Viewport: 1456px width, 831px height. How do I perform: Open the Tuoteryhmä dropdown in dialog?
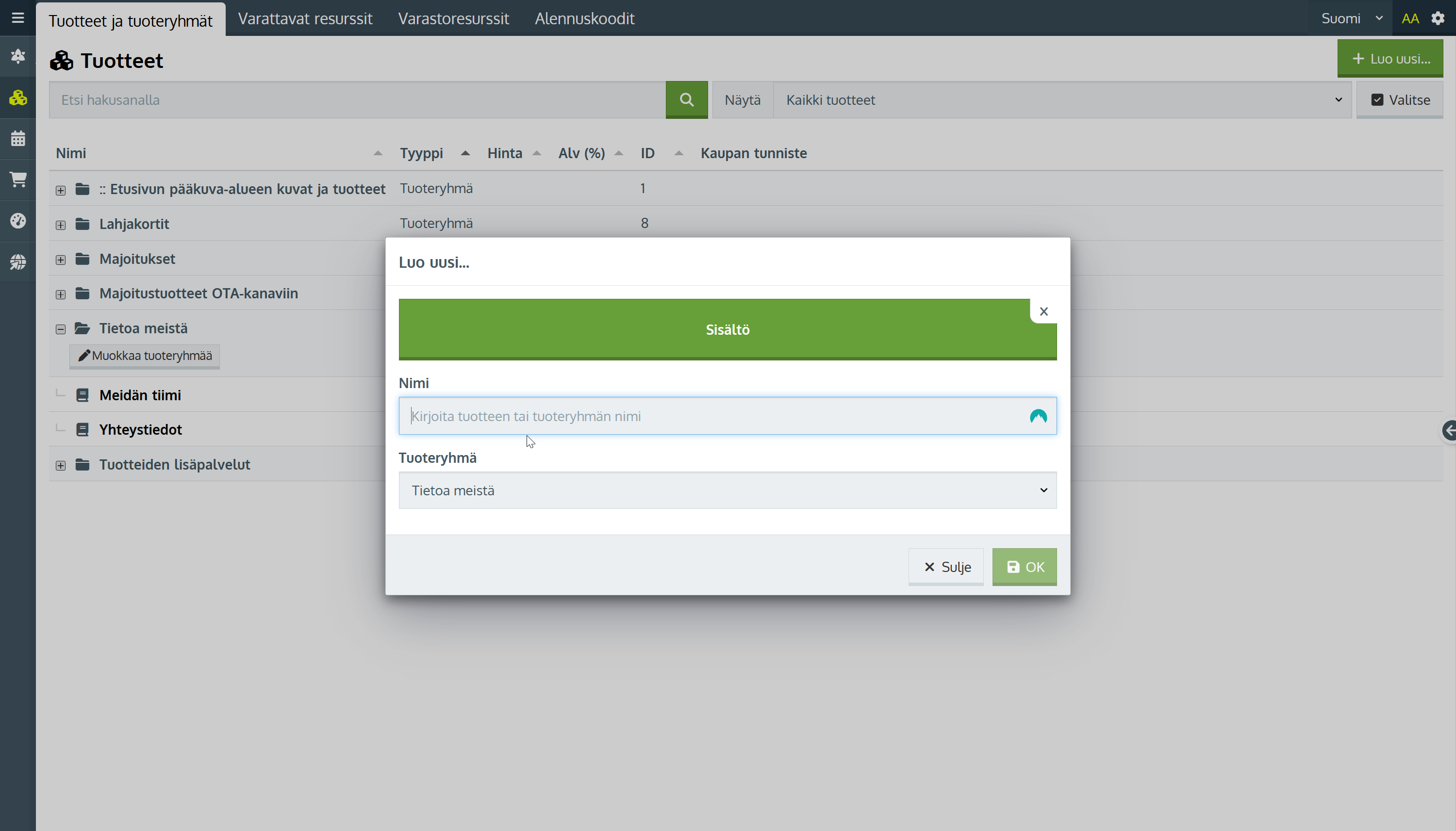(727, 490)
